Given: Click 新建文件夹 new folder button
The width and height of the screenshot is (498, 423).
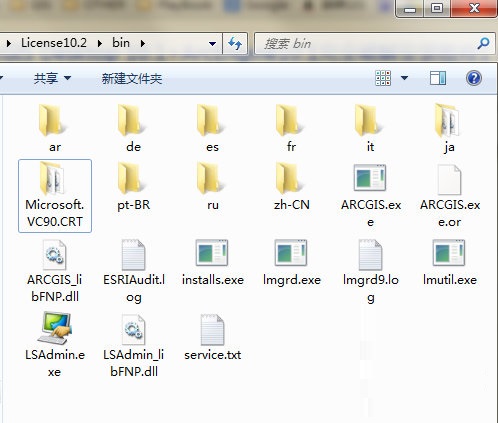Looking at the screenshot, I should (132, 79).
